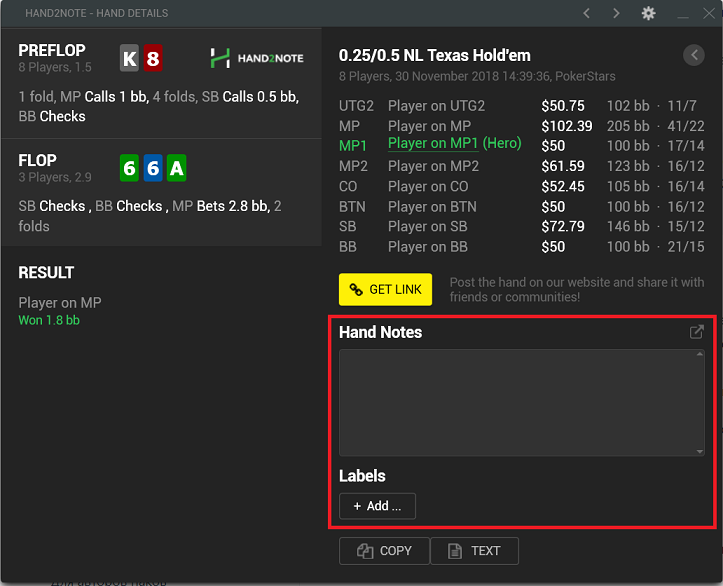Open Hand Notes in a popout window

(696, 331)
